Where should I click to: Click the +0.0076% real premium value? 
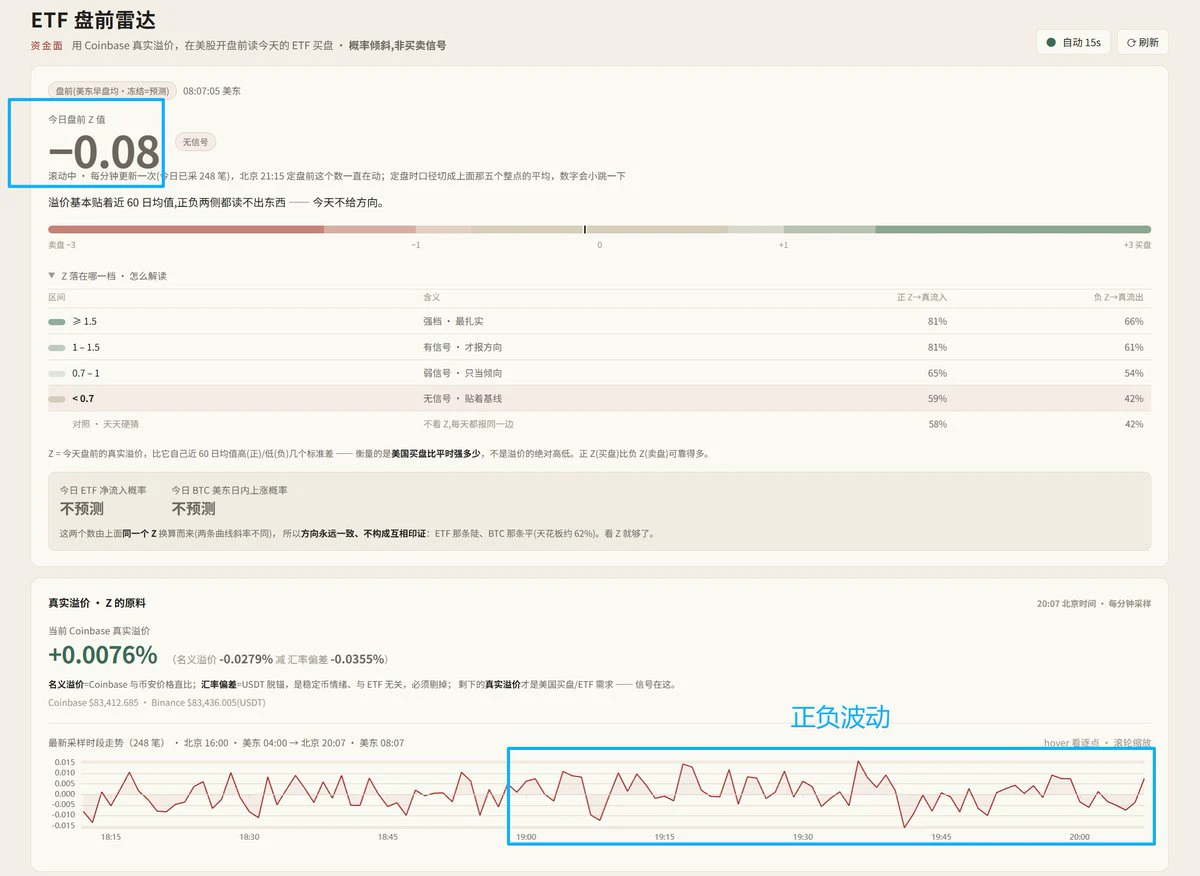[102, 656]
